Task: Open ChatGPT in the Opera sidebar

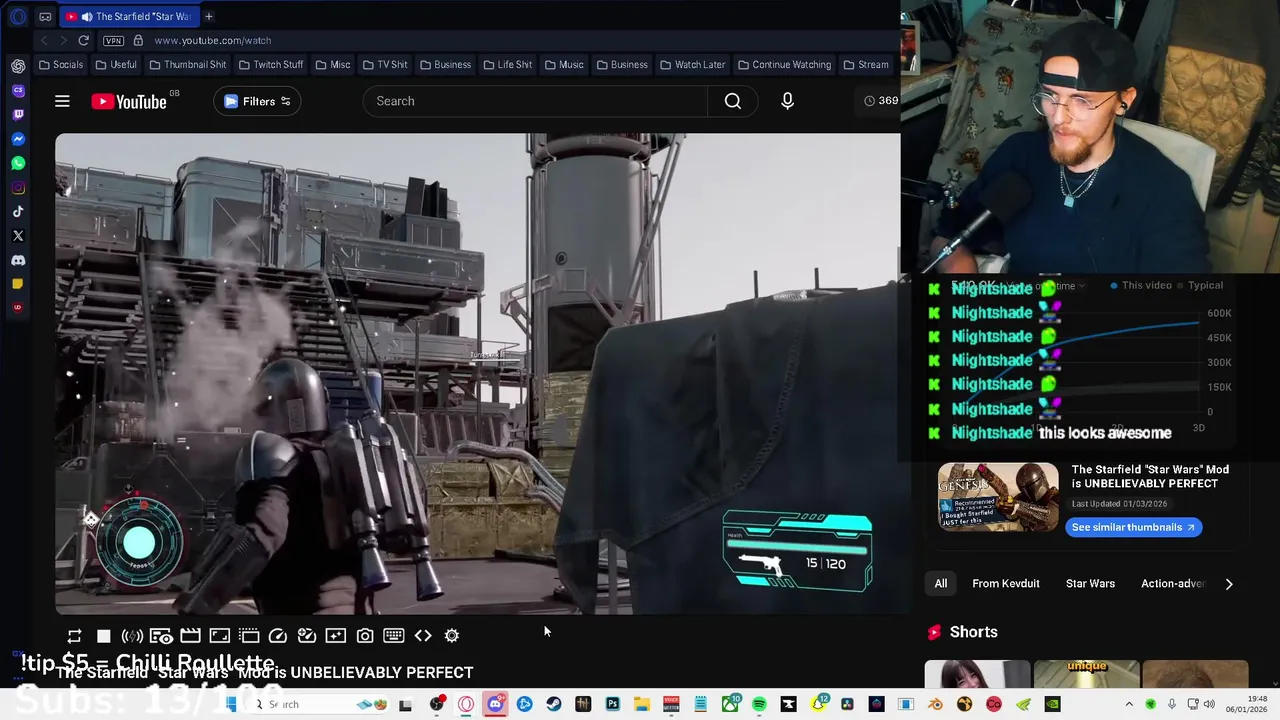Action: pos(18,66)
